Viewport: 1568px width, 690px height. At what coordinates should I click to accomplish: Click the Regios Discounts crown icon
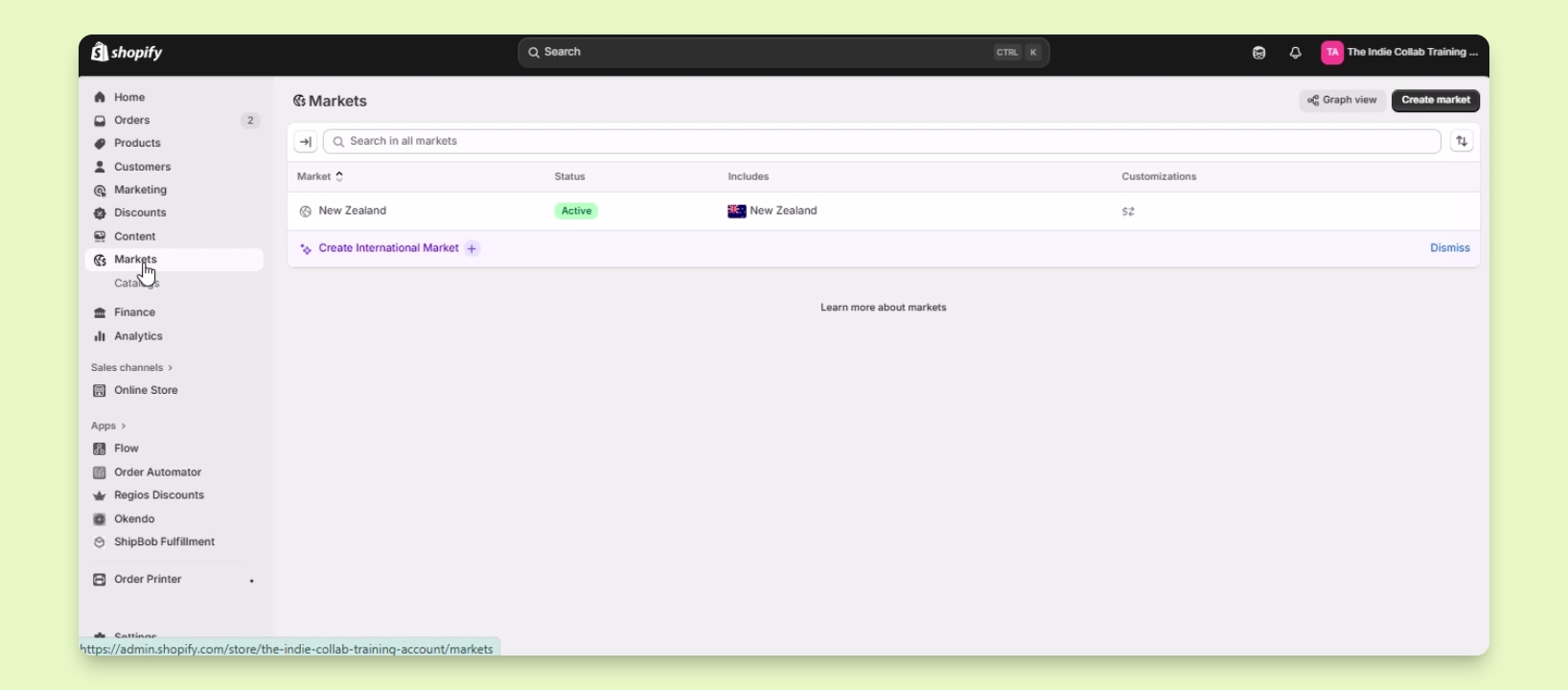click(100, 496)
